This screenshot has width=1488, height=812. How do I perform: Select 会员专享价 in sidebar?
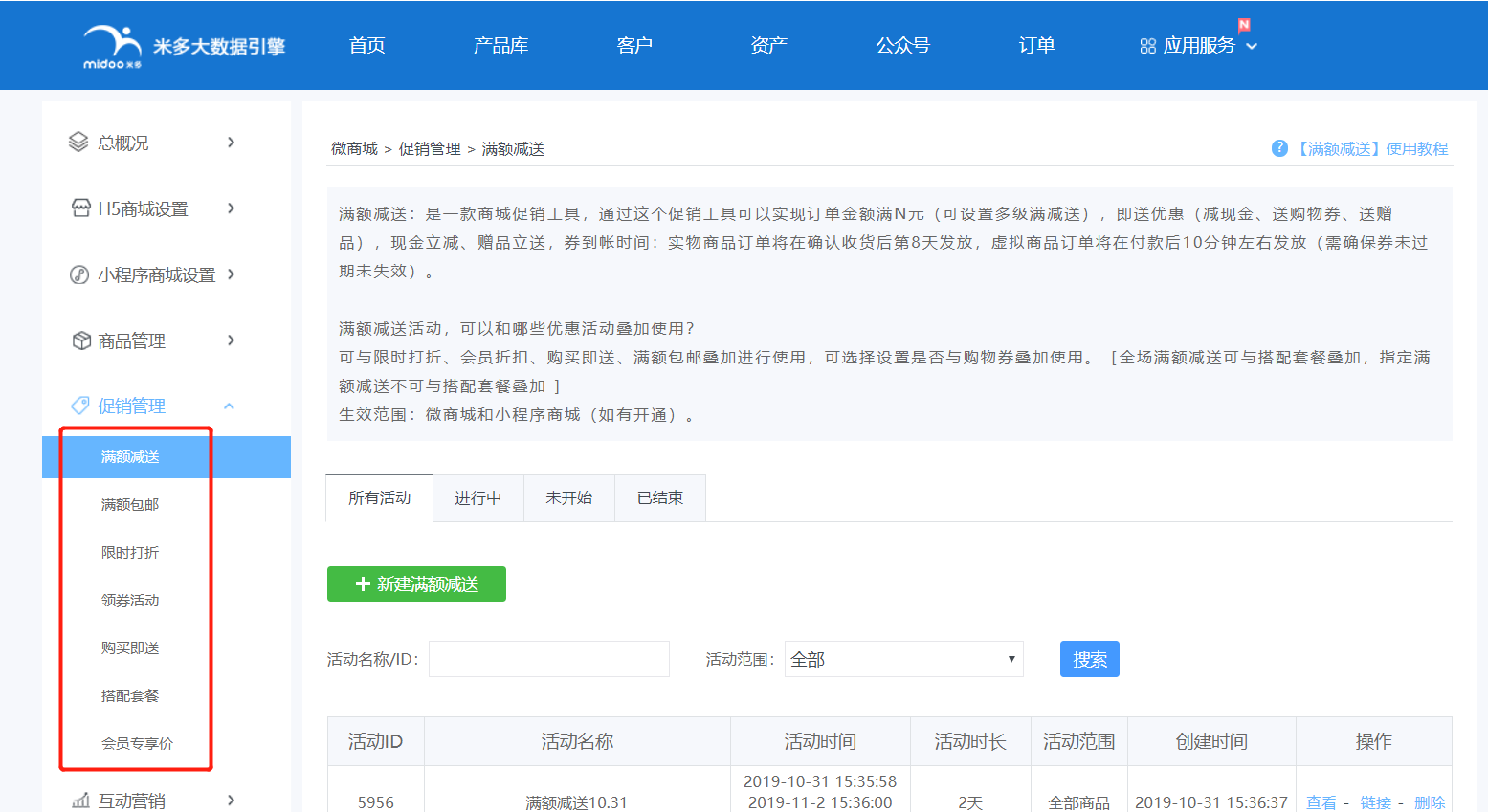[x=137, y=743]
